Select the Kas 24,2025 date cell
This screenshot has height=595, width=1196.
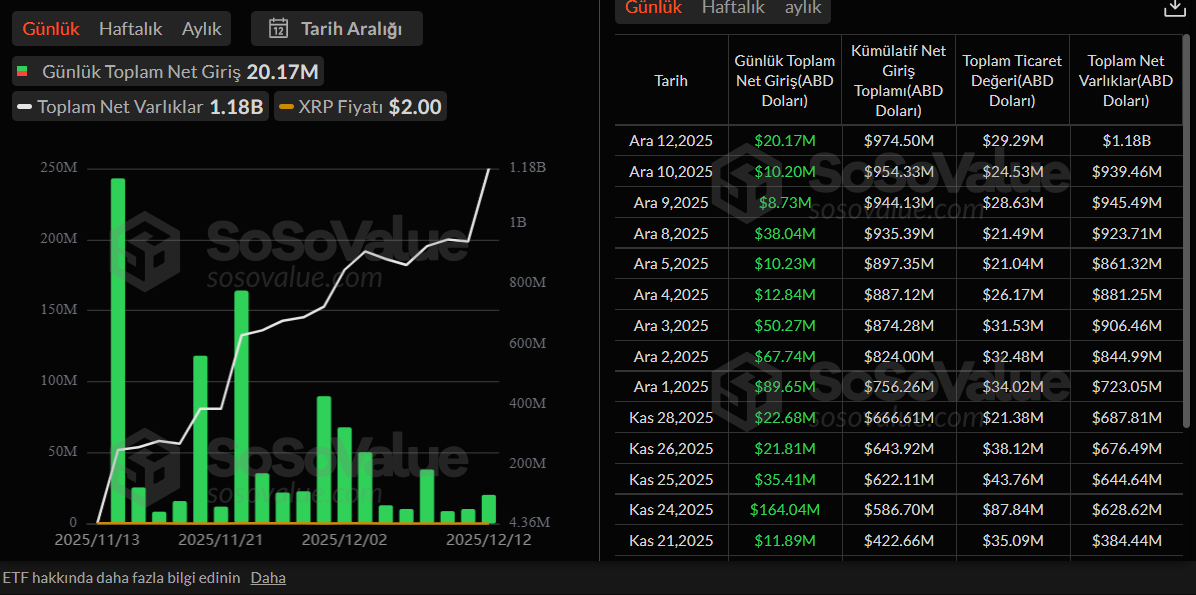[671, 510]
